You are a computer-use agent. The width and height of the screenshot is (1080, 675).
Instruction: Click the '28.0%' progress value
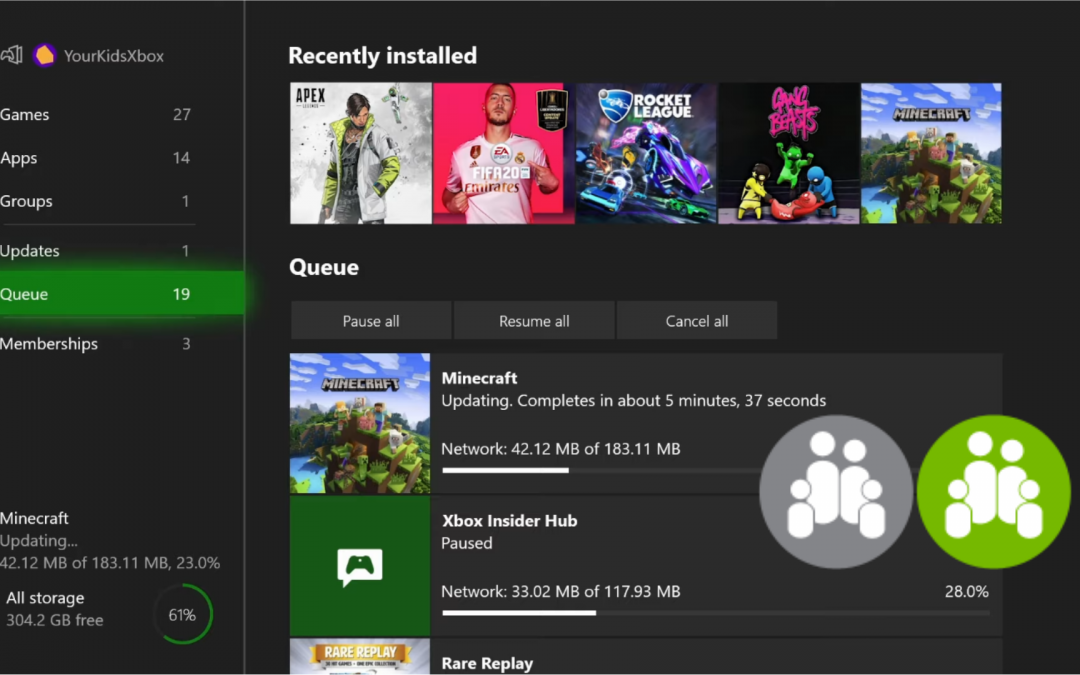966,591
